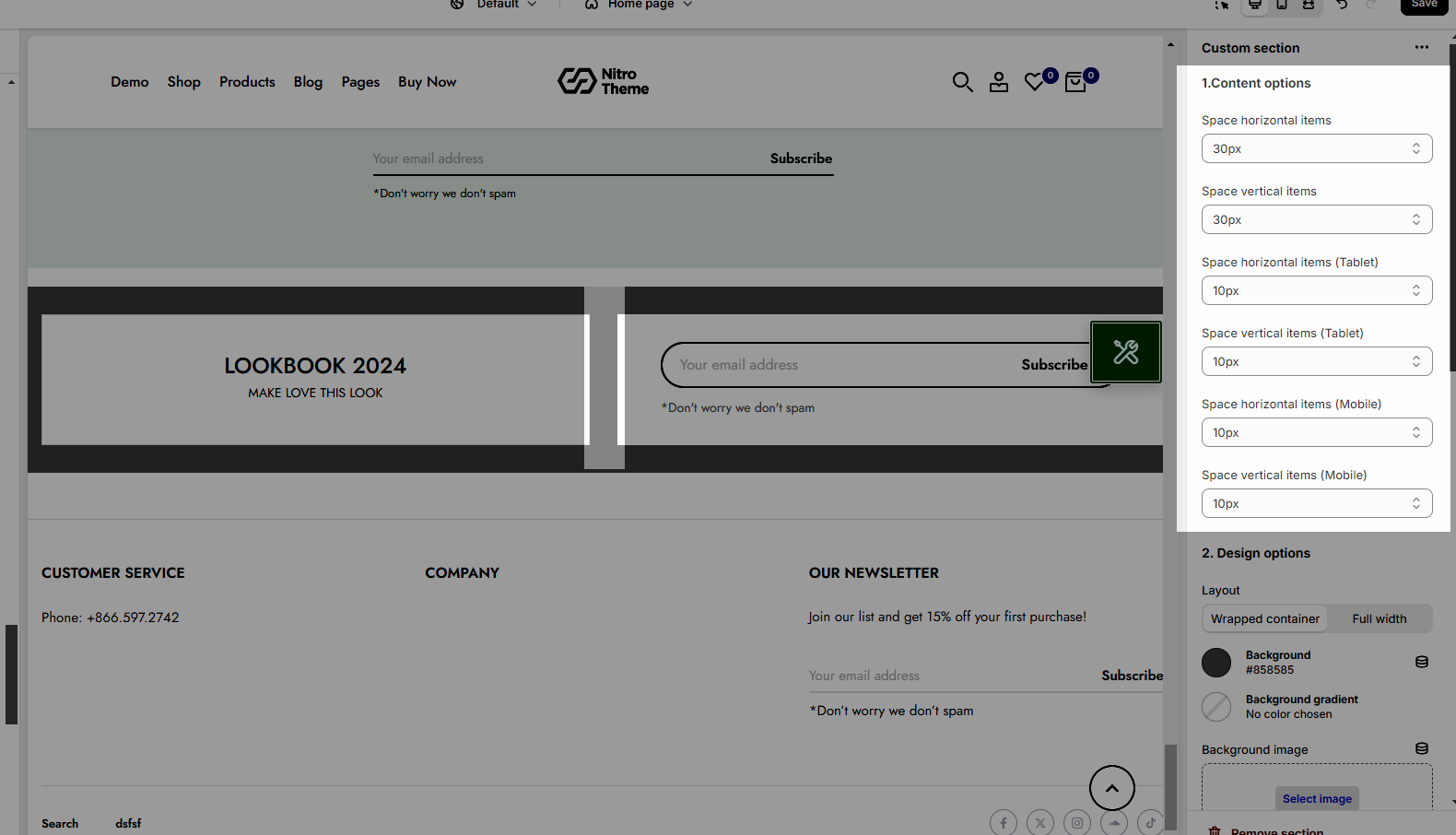Click the MAKE LOVE THIS LOOK subtitle
The image size is (1456, 835).
[x=315, y=393]
